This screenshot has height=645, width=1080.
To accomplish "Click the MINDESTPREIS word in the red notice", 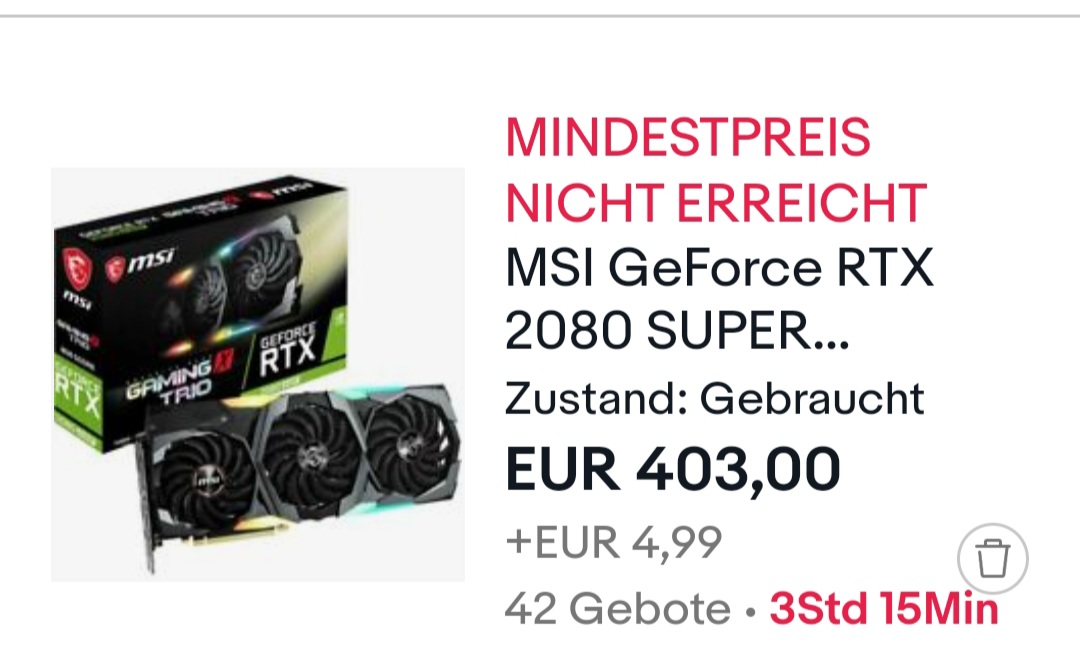I will point(687,136).
